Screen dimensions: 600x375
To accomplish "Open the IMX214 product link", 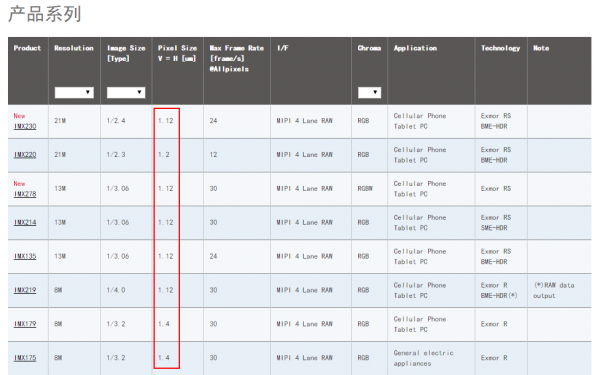I will click(25, 222).
